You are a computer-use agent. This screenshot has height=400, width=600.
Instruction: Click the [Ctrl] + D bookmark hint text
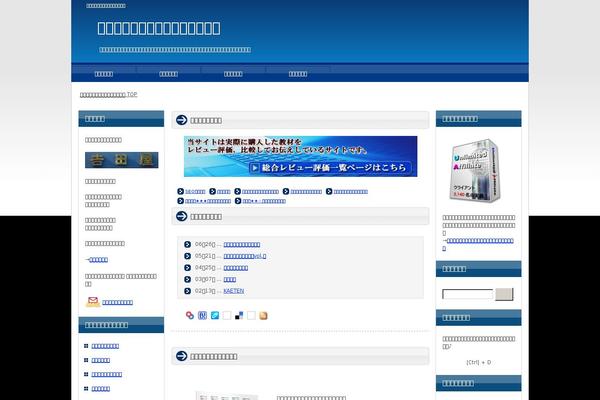(x=479, y=362)
